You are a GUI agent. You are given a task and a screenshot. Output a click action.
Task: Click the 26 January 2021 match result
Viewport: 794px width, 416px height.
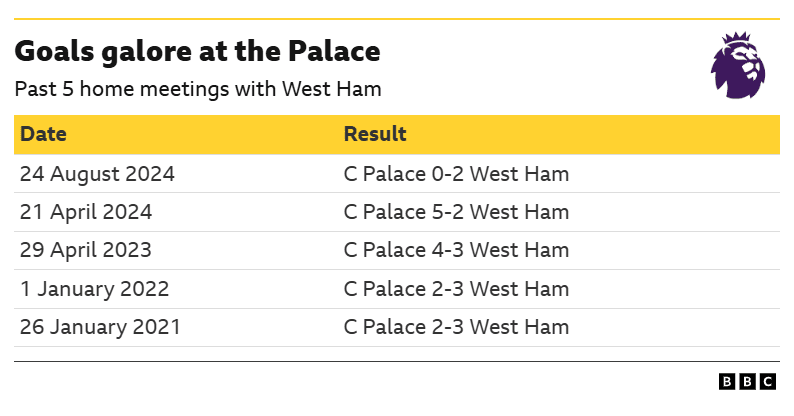tap(456, 327)
